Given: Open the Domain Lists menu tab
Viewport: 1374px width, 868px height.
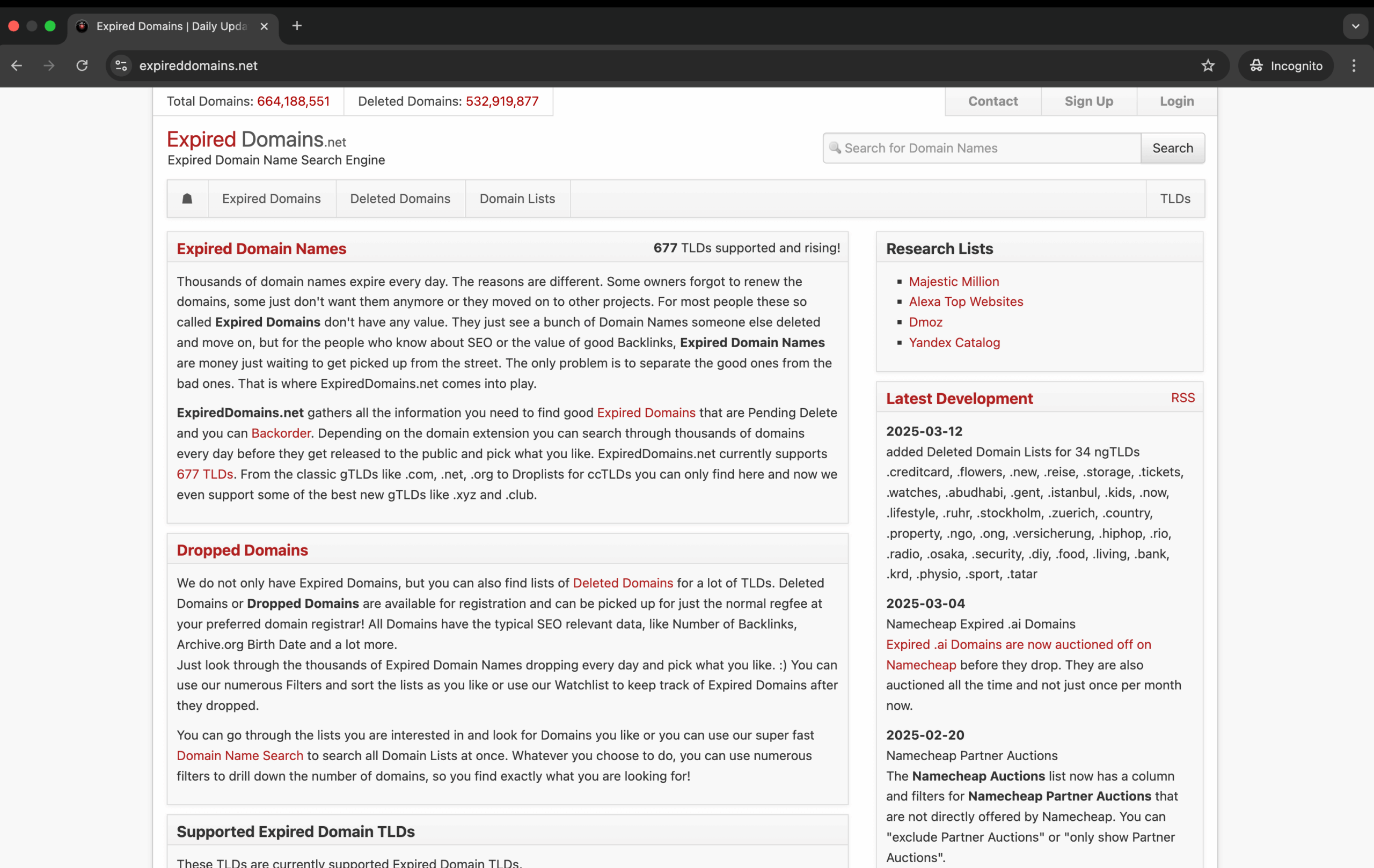Looking at the screenshot, I should pyautogui.click(x=517, y=198).
